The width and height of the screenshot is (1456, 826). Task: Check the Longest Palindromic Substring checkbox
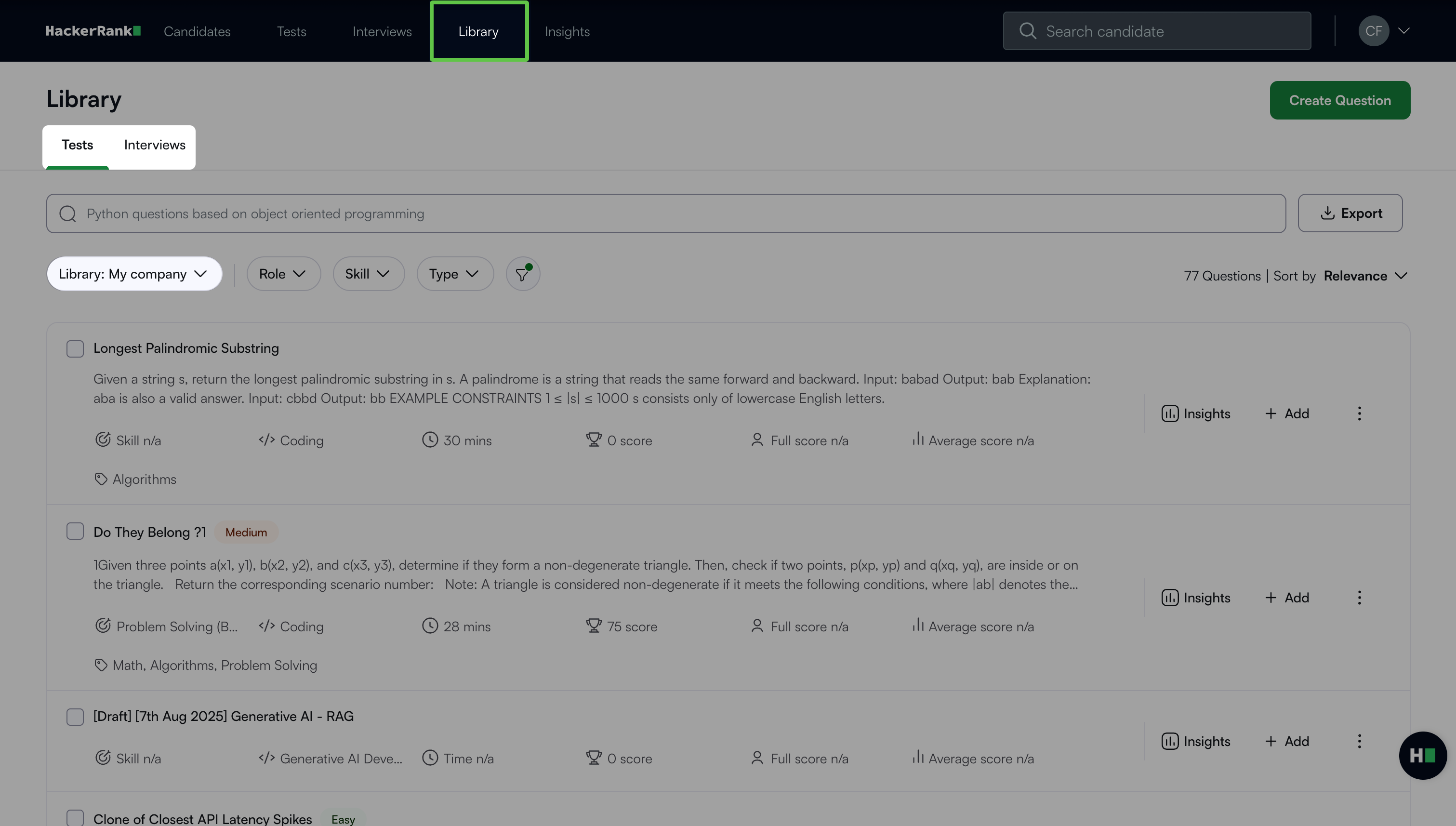(75, 348)
